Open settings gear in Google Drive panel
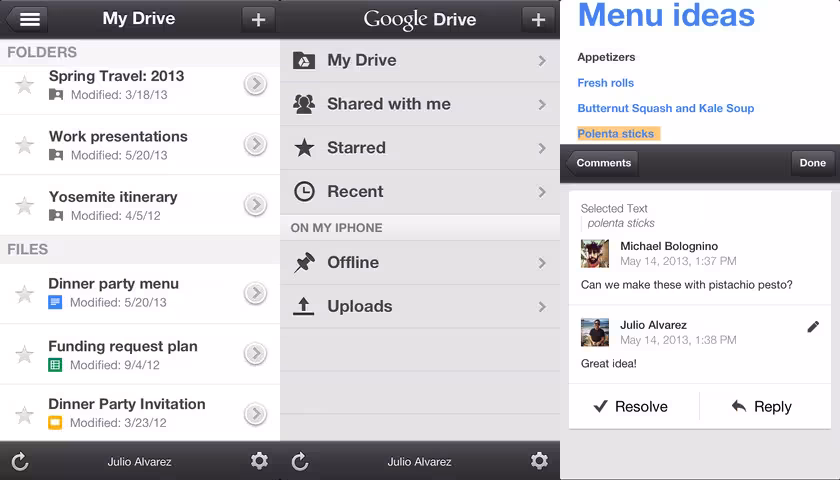This screenshot has height=480, width=840. coord(539,461)
